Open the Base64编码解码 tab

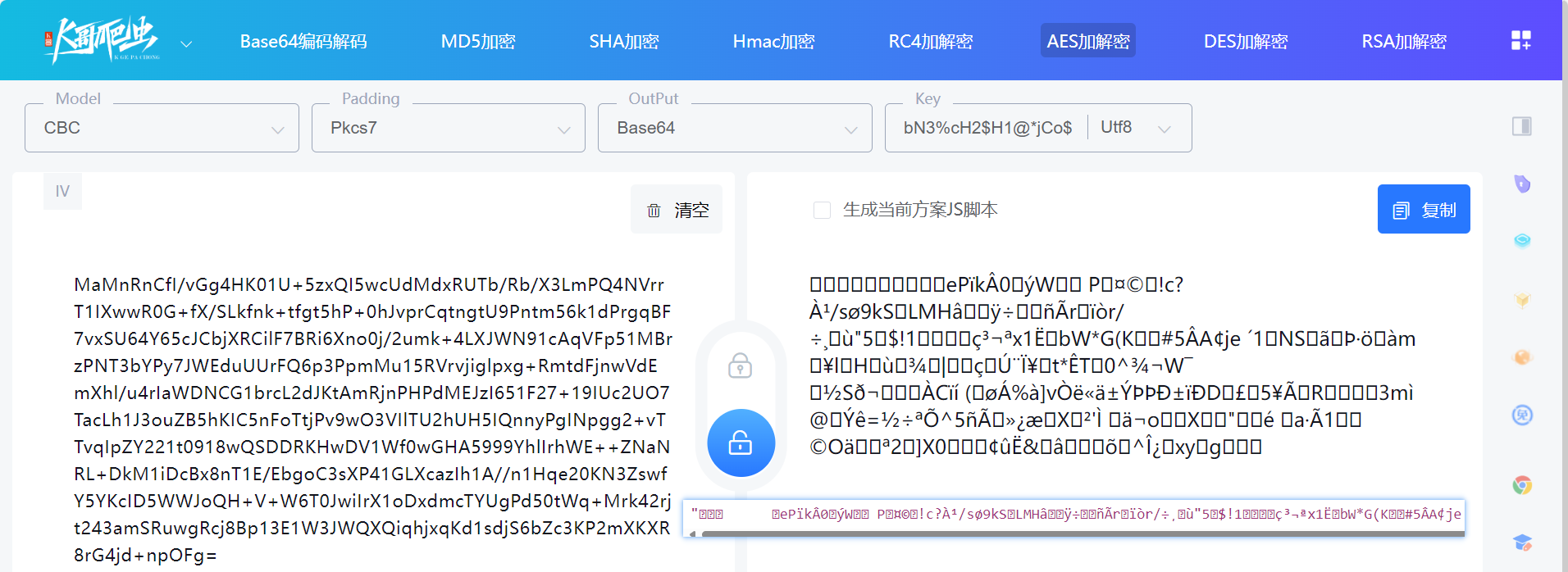point(303,41)
